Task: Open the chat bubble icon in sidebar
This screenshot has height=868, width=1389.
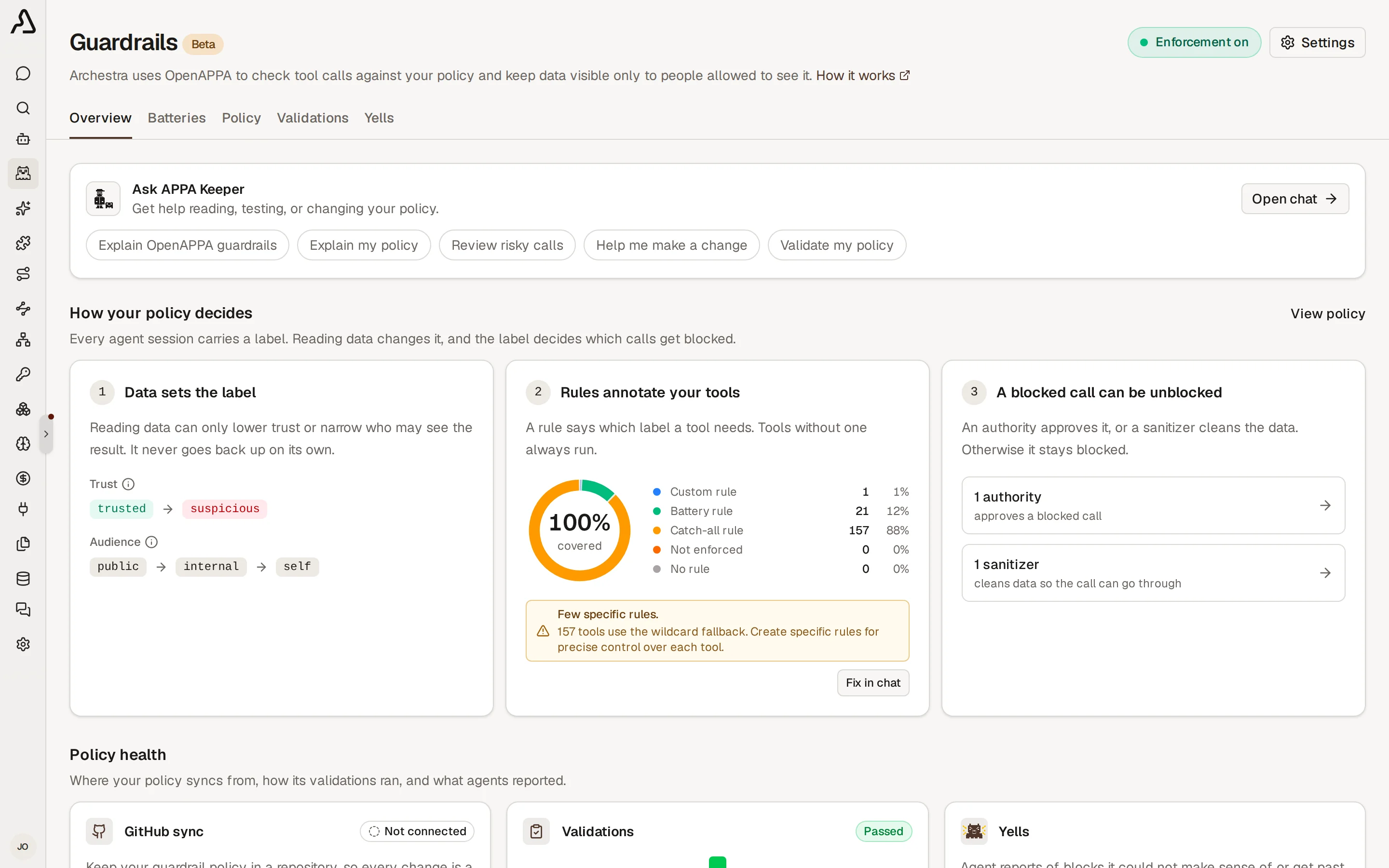Action: (23, 73)
